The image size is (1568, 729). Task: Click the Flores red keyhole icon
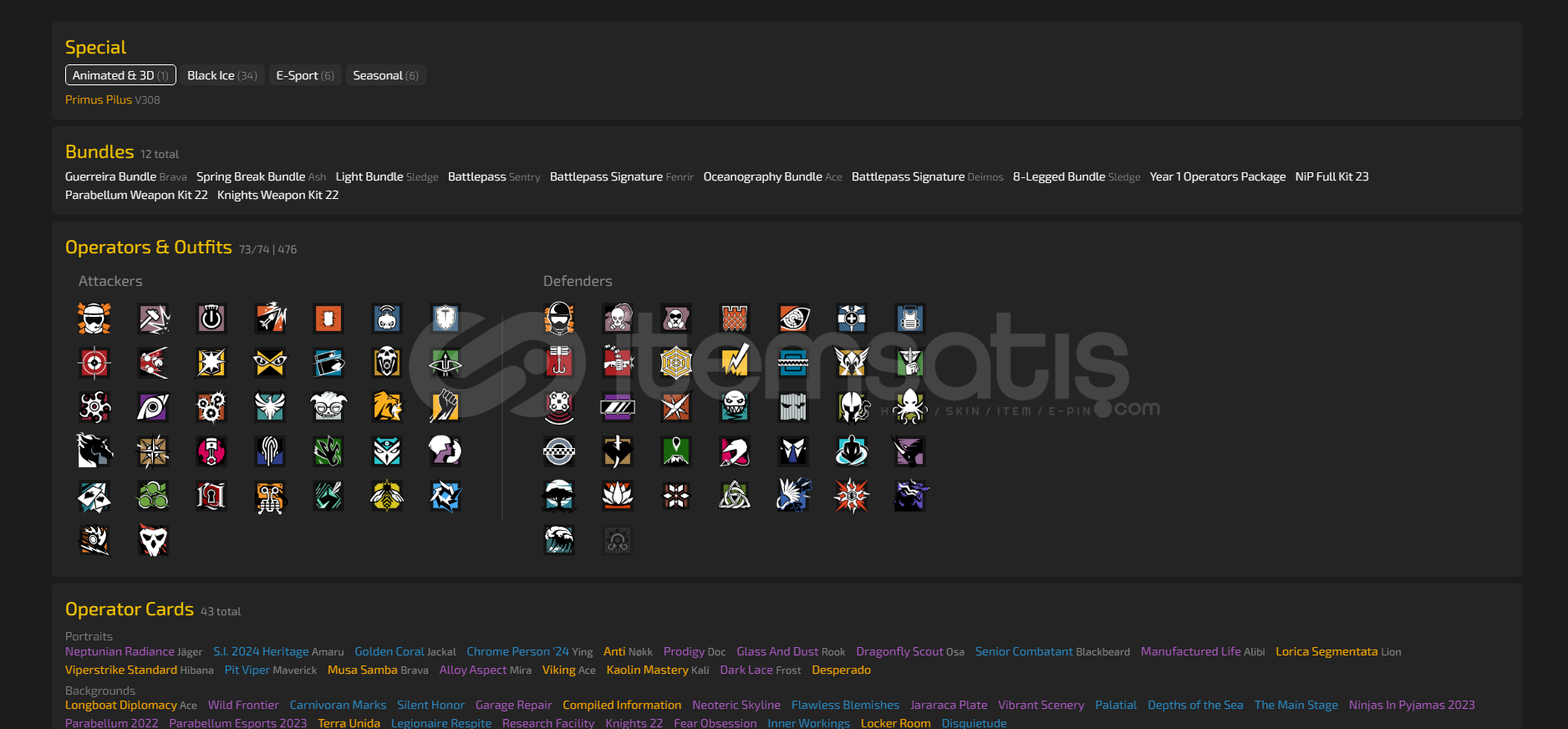[211, 496]
